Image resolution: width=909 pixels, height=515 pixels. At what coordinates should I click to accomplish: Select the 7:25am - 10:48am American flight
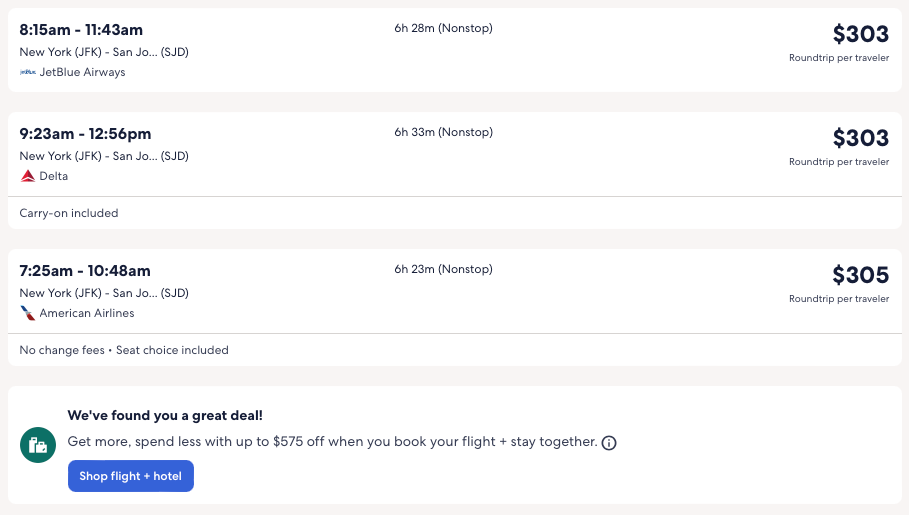click(85, 271)
